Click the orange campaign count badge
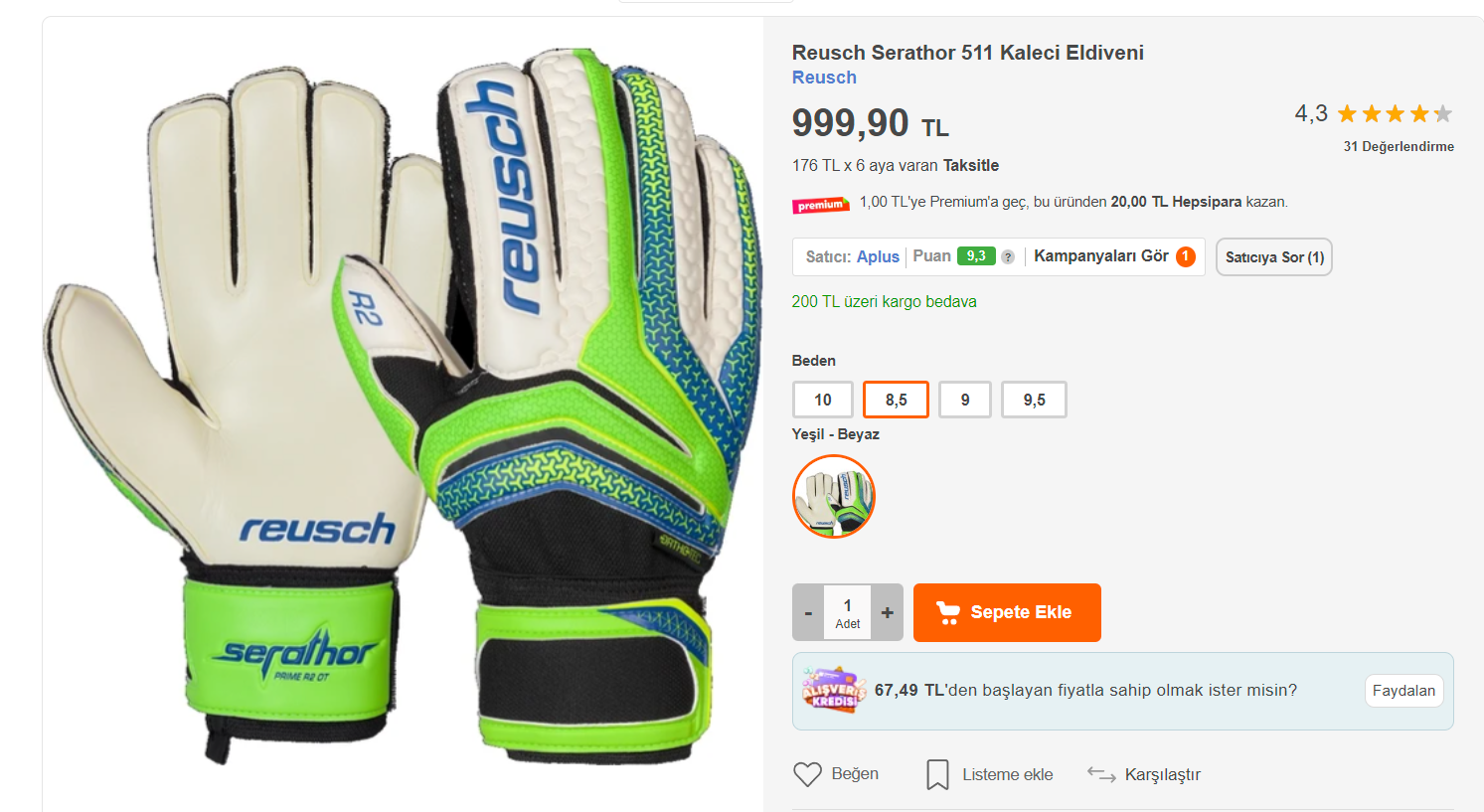Viewport: 1484px width, 812px height. coord(1186,256)
